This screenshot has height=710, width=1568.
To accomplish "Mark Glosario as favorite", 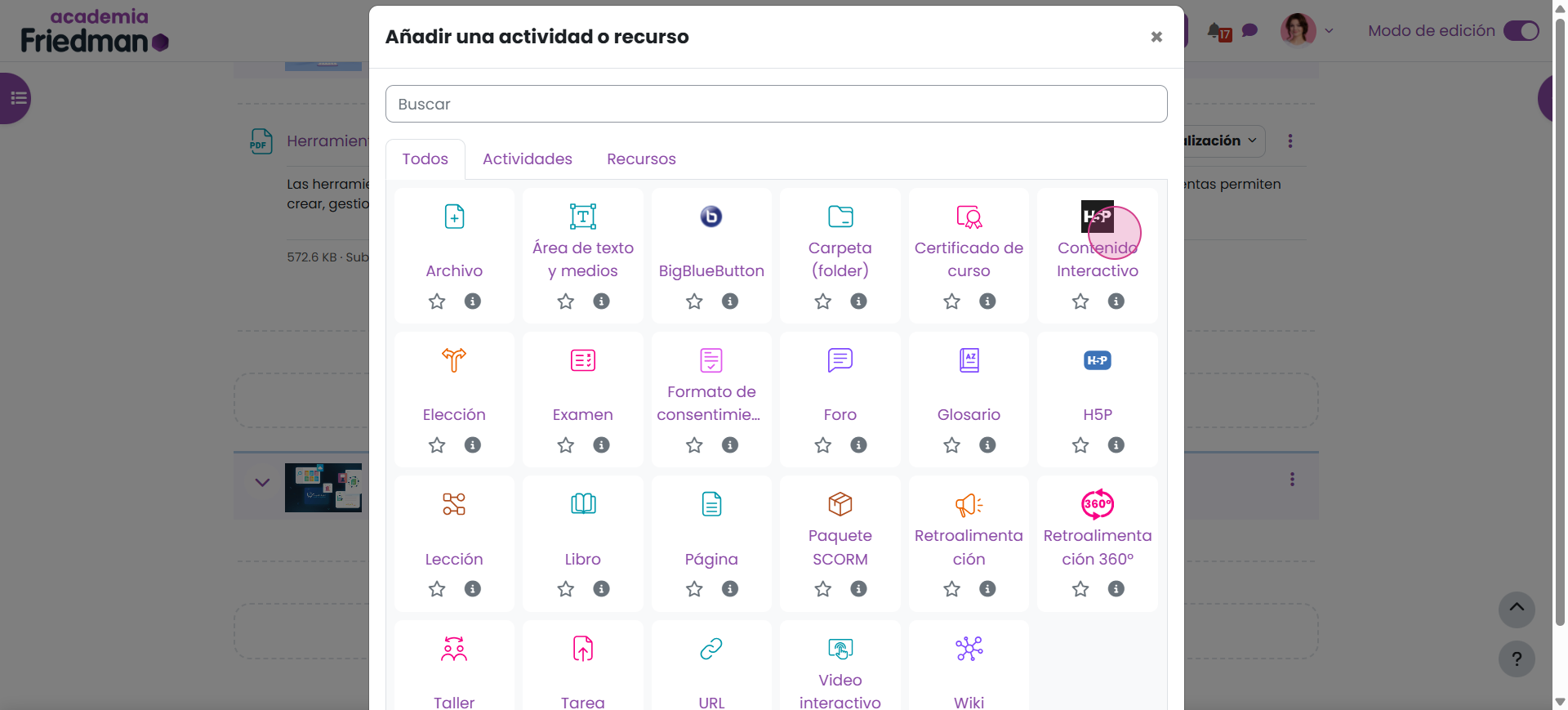I will (951, 445).
